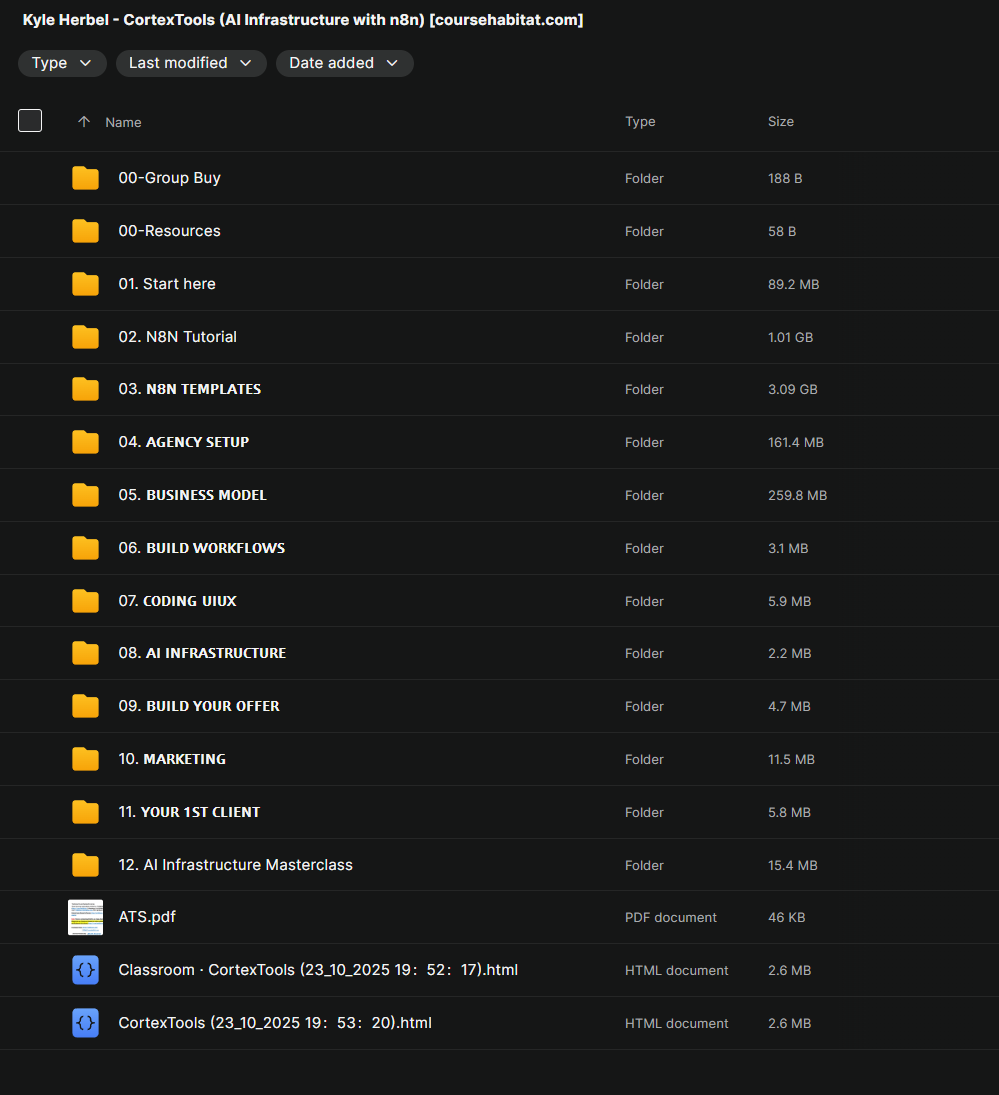Open the folder named 00-Resources

point(170,231)
